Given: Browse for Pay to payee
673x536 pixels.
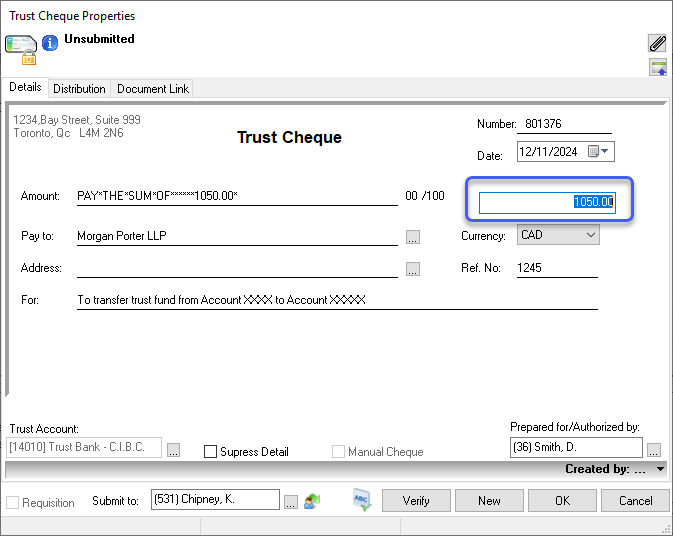Looking at the screenshot, I should tap(412, 237).
